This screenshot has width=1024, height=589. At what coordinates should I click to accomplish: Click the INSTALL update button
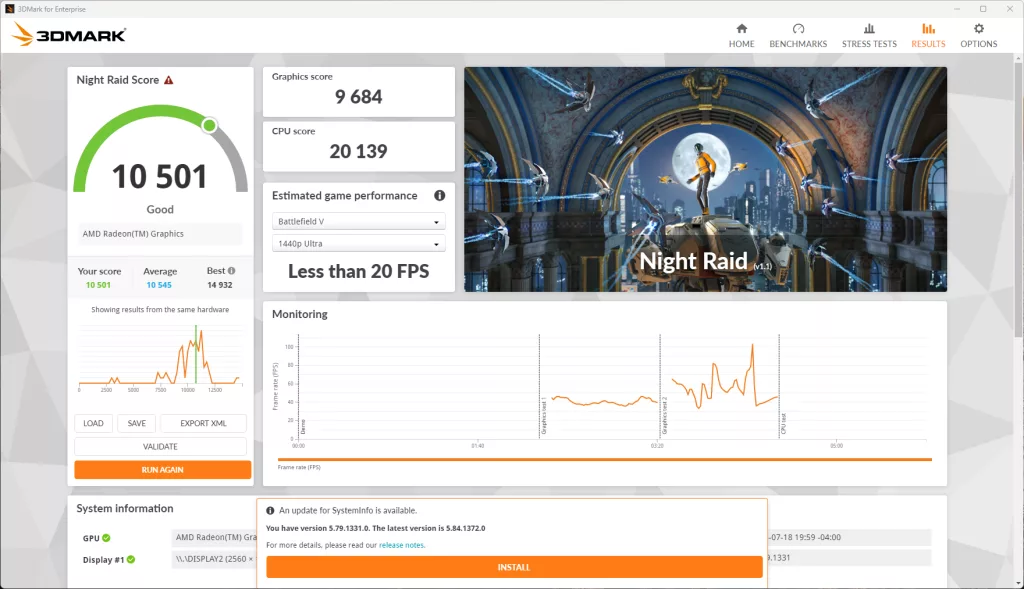point(514,567)
